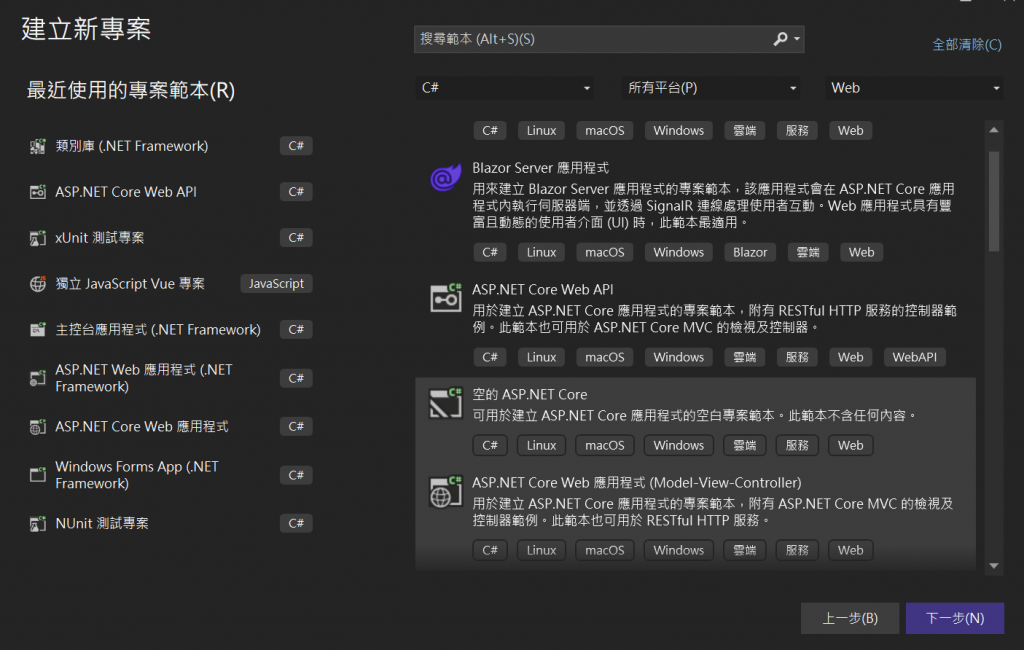
Task: Click the C# tag beside NUnit 測試專案
Action: pos(296,523)
